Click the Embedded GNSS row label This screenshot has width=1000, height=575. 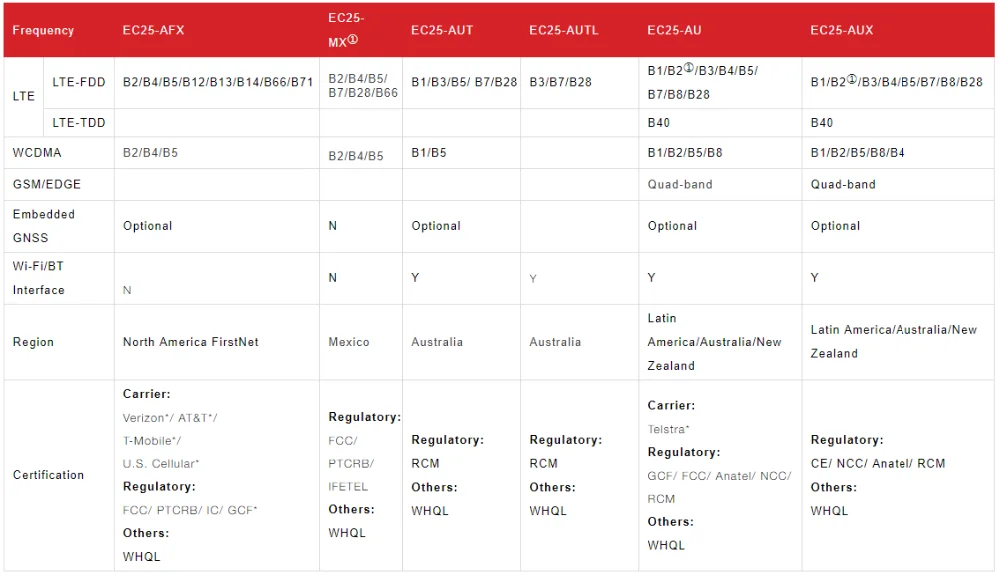[44, 226]
